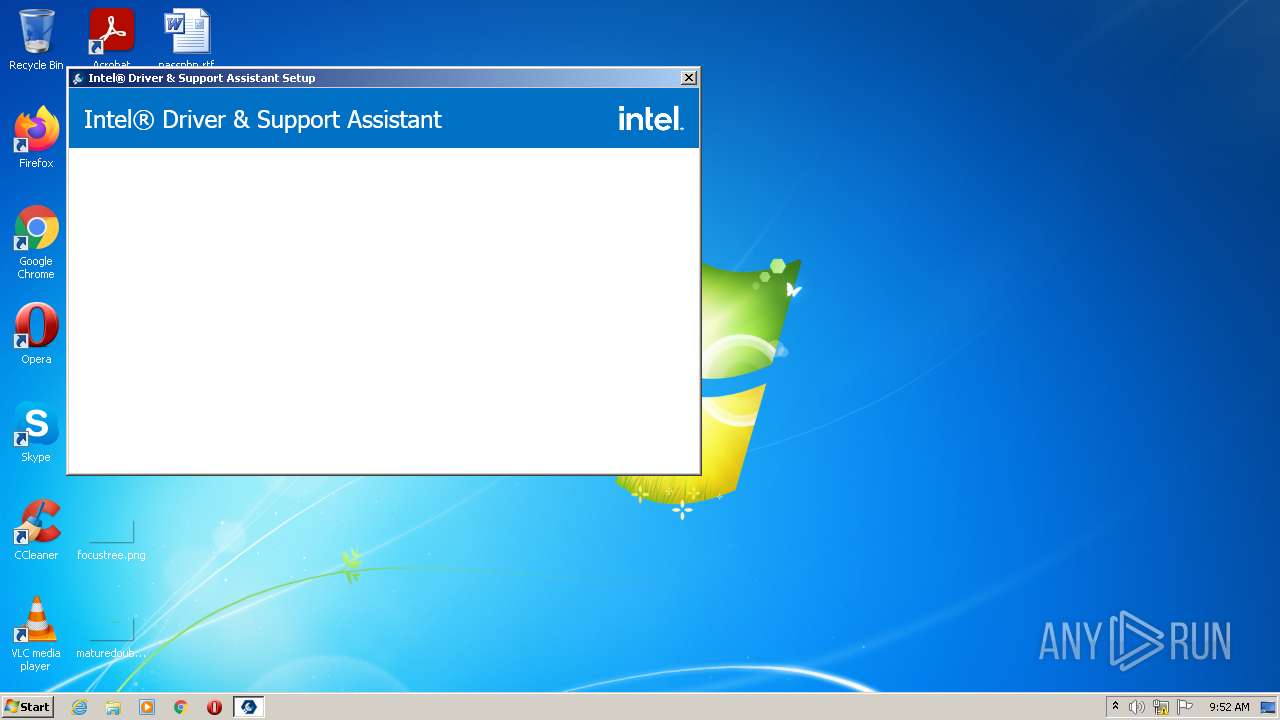The image size is (1280, 720).
Task: Select the Intel setup taskbar button
Action: coord(248,707)
